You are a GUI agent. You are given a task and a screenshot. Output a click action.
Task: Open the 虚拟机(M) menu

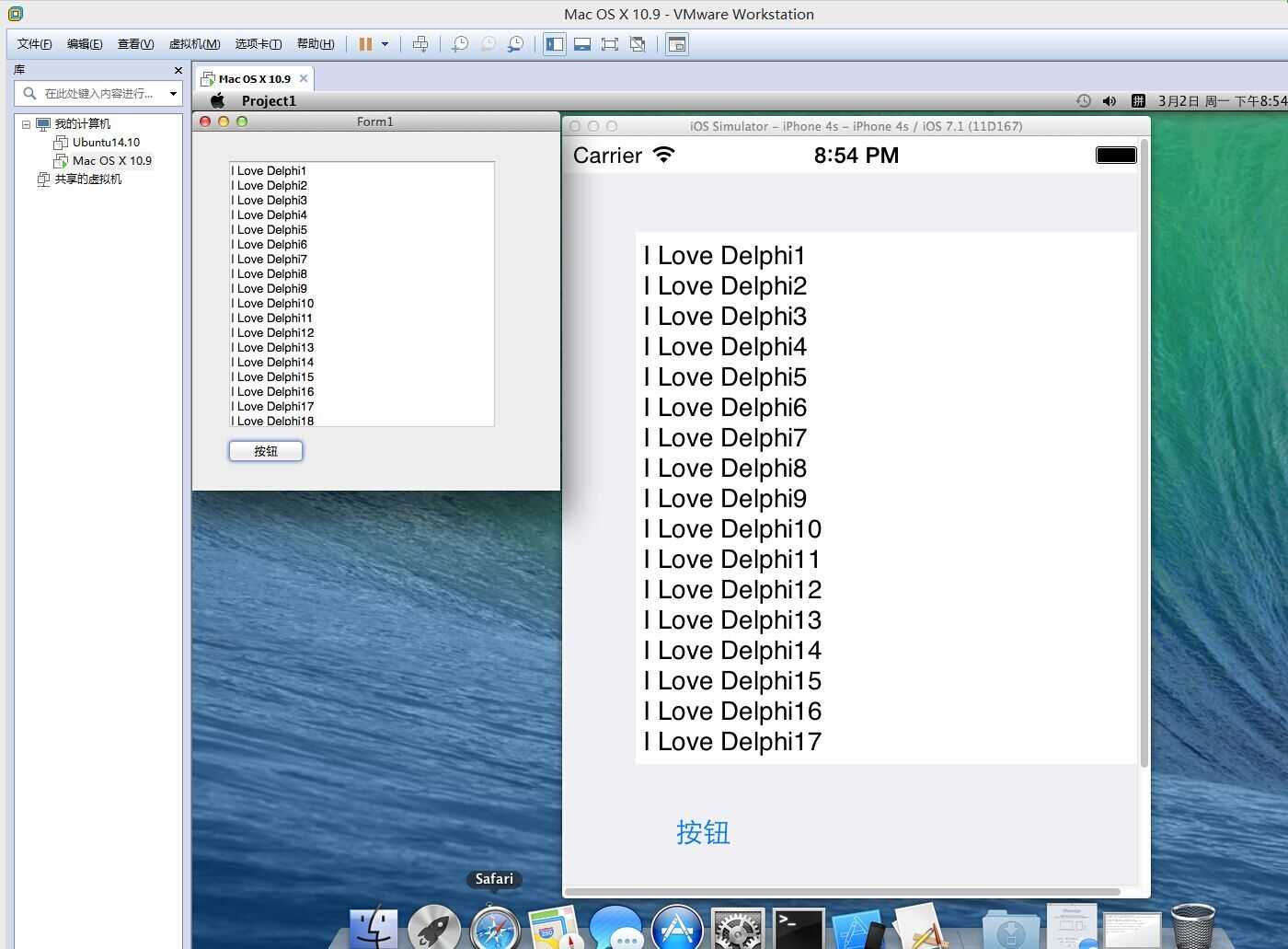pos(194,44)
